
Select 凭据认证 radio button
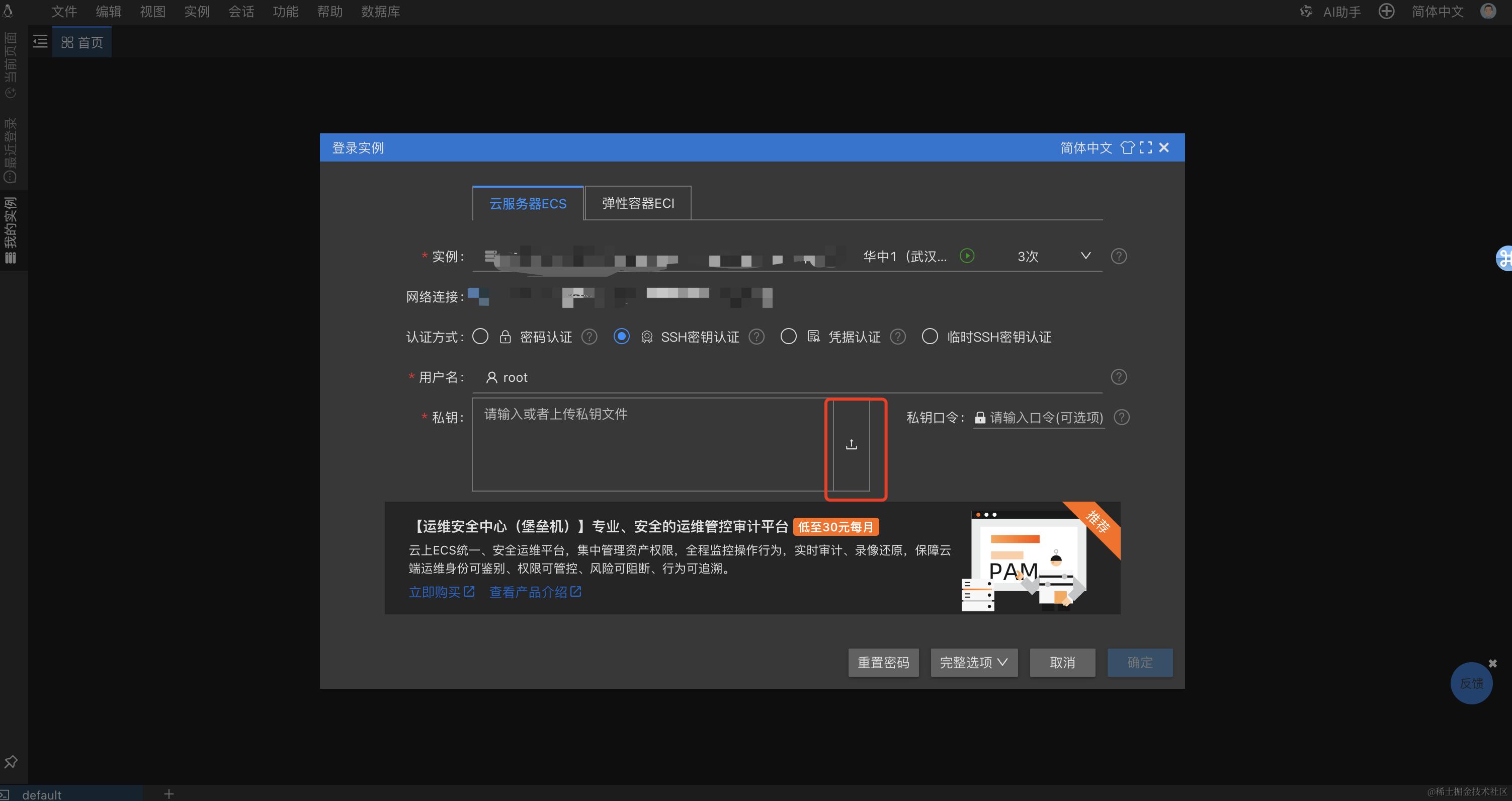point(788,337)
